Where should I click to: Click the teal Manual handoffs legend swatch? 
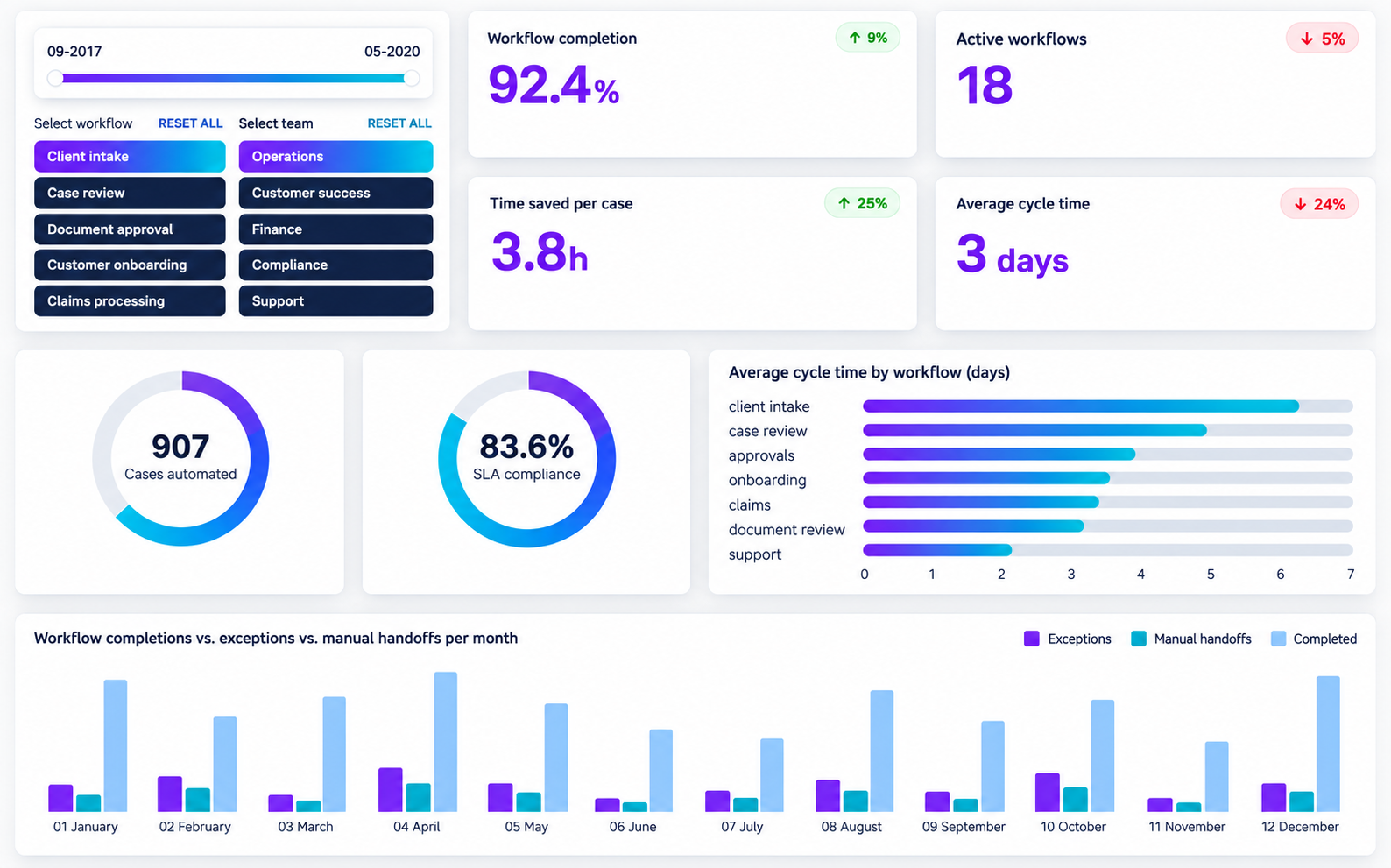pyautogui.click(x=1139, y=639)
